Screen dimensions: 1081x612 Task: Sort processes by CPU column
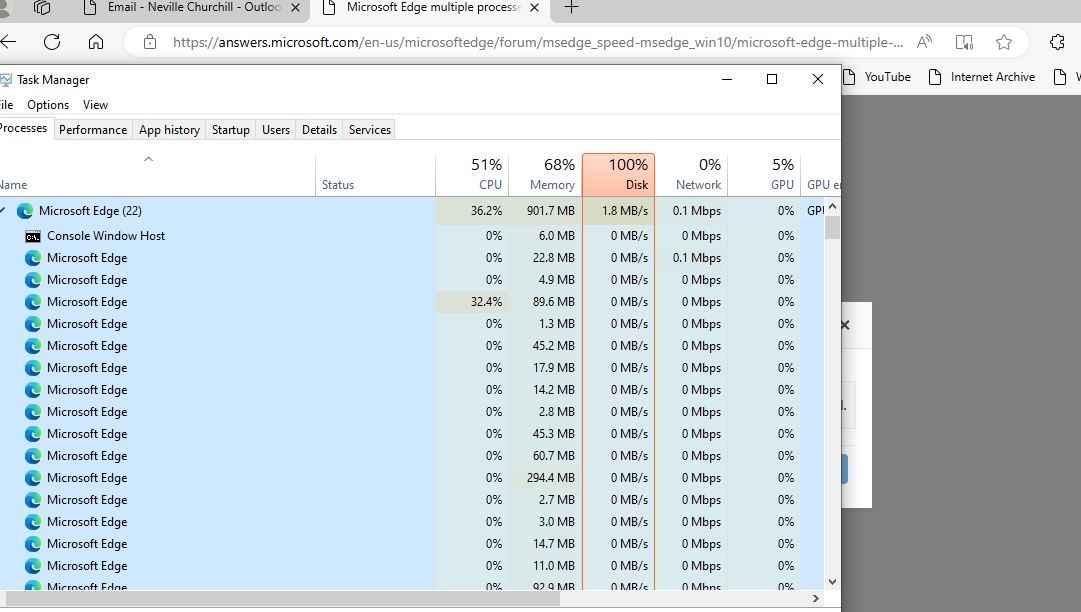[x=472, y=174]
